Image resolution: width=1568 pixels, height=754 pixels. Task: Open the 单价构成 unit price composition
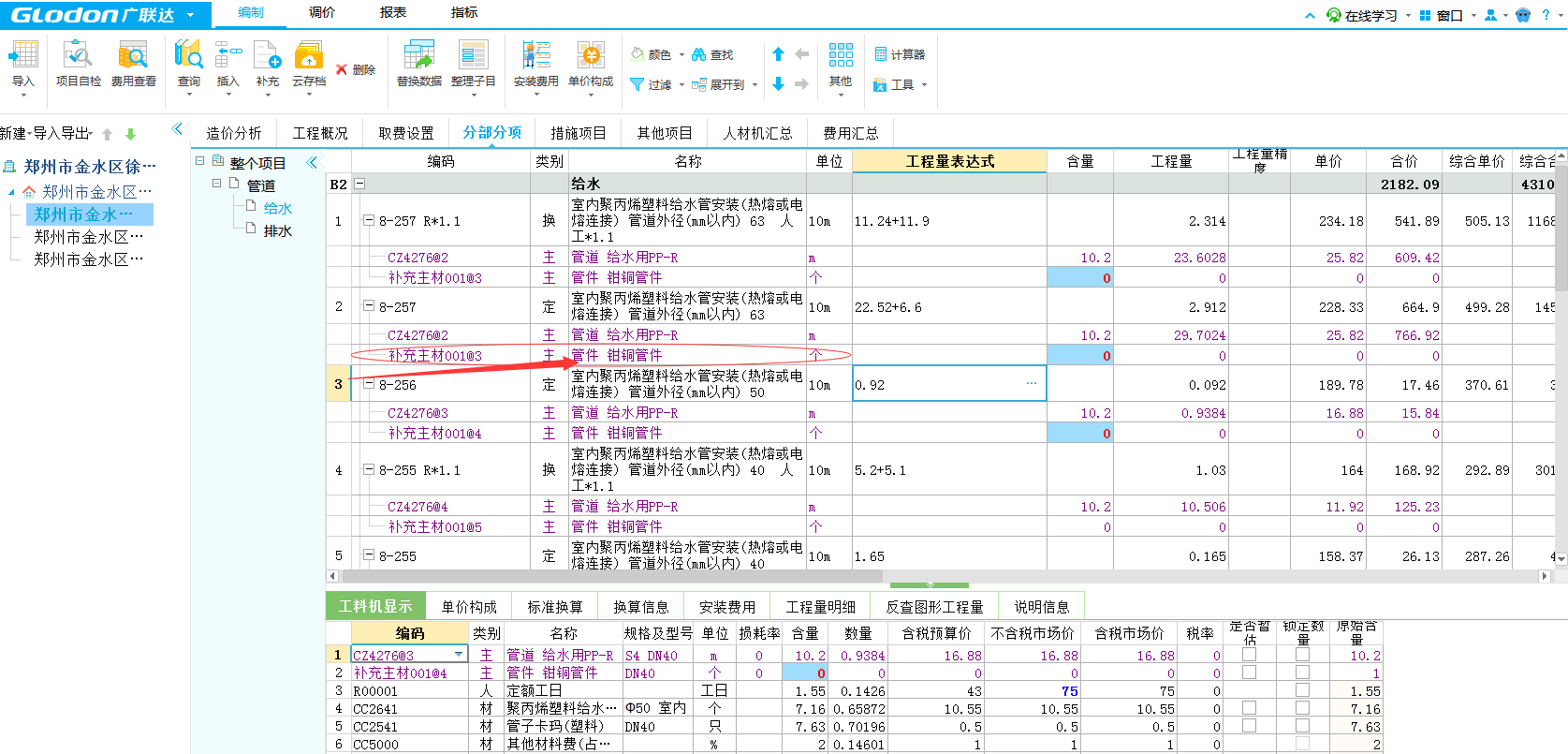coord(591,64)
